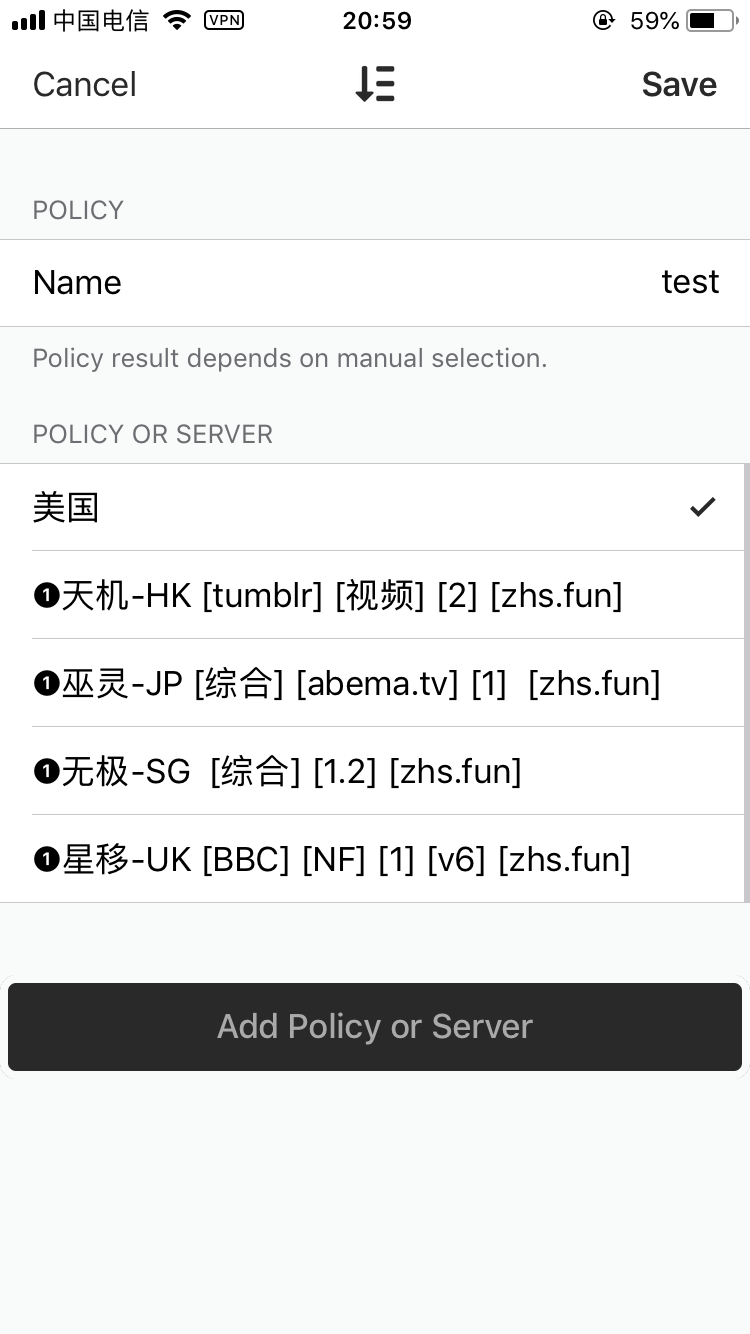Tap the Wi-Fi status icon
Image resolution: width=750 pixels, height=1334 pixels.
tap(177, 20)
